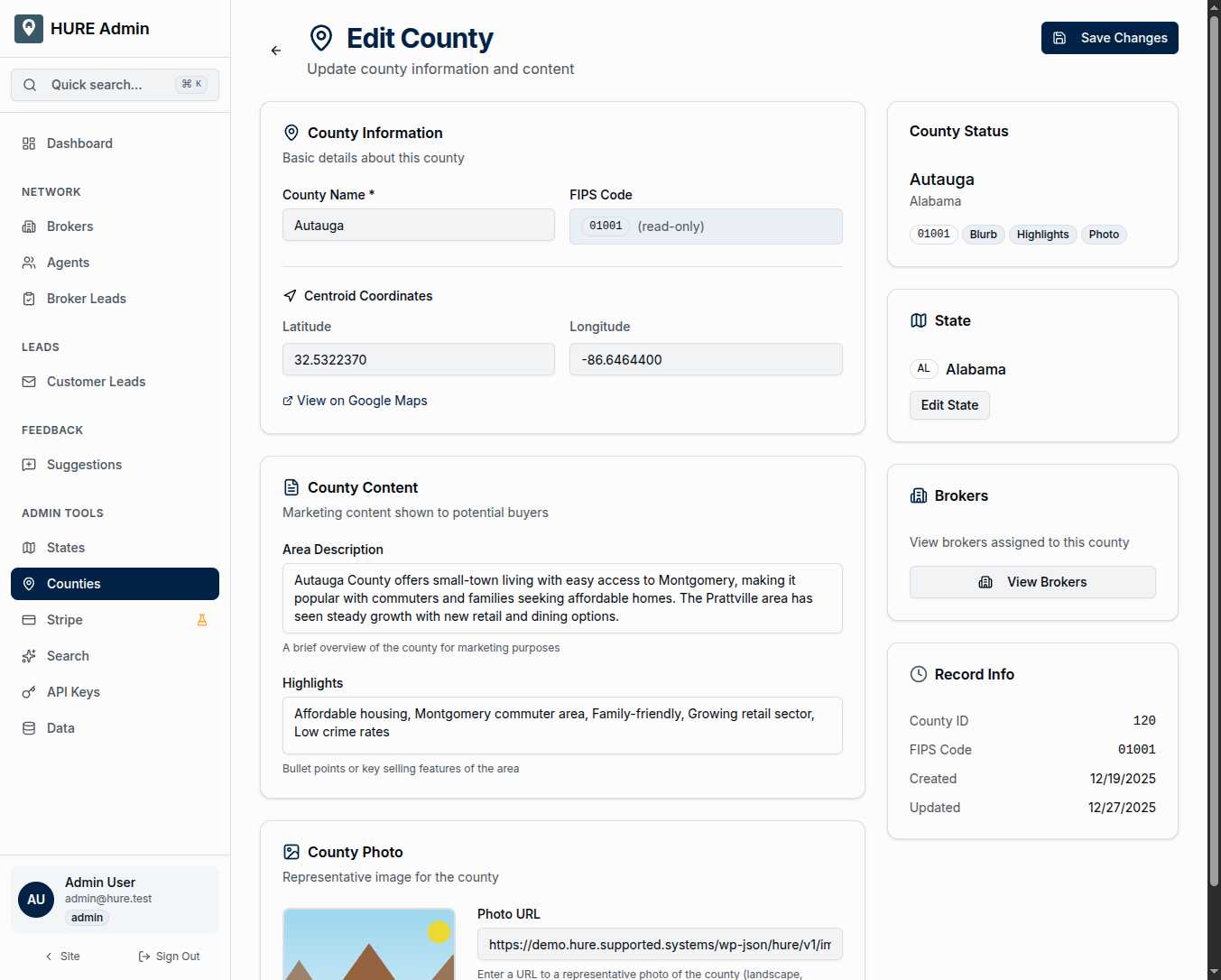
Task: Open the Dashboard from the sidebar
Action: (x=79, y=143)
